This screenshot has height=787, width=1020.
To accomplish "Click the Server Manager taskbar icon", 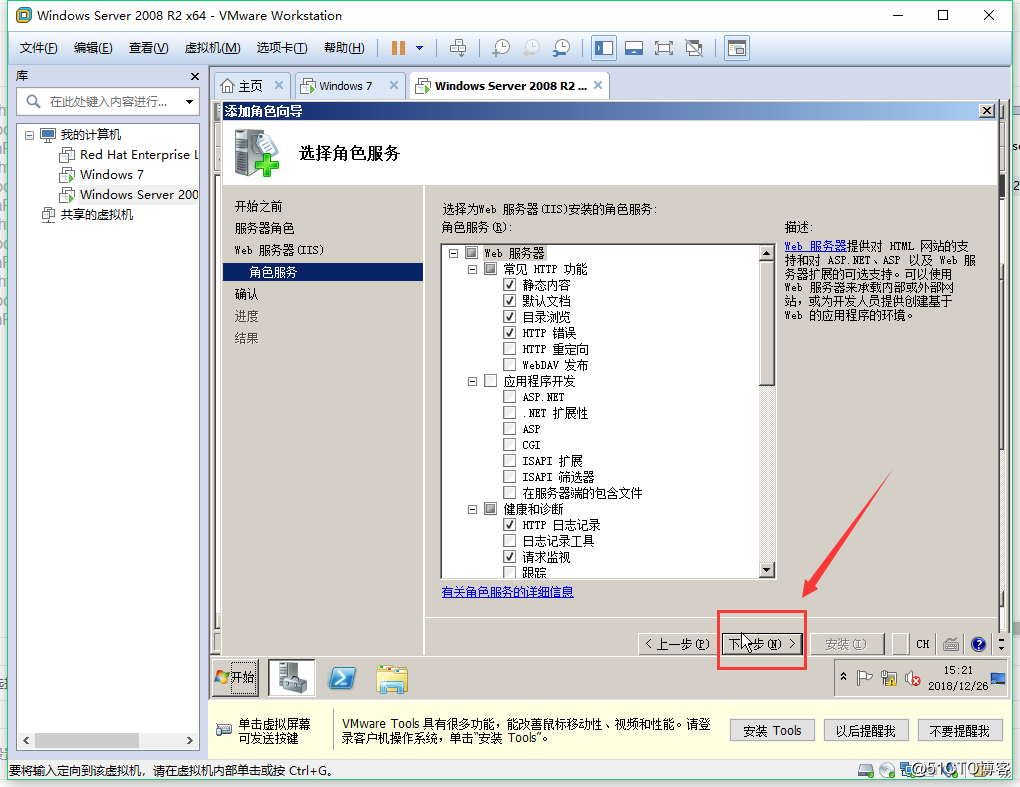I will pyautogui.click(x=292, y=678).
